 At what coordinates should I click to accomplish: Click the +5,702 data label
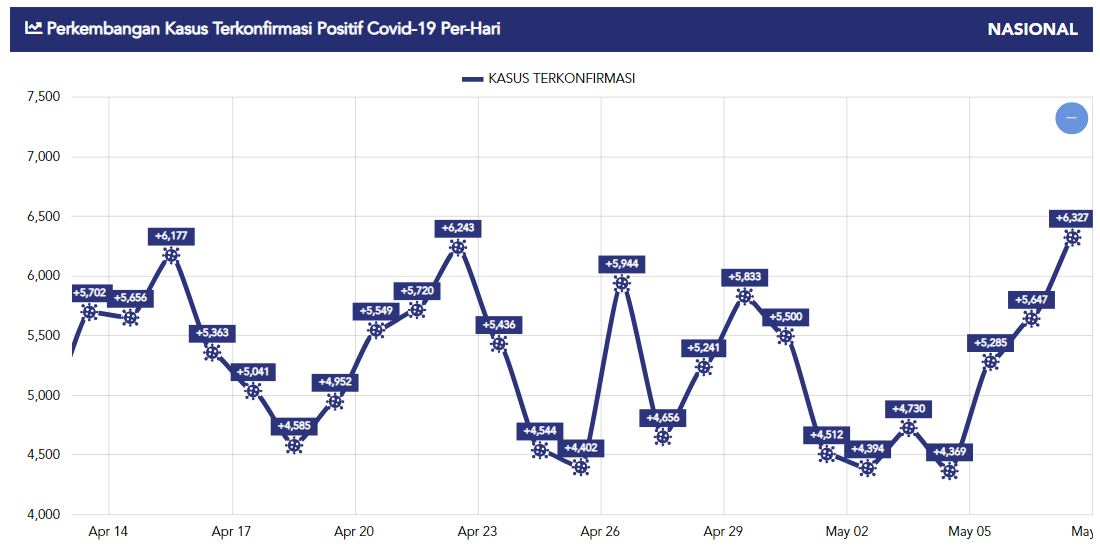pyautogui.click(x=89, y=293)
